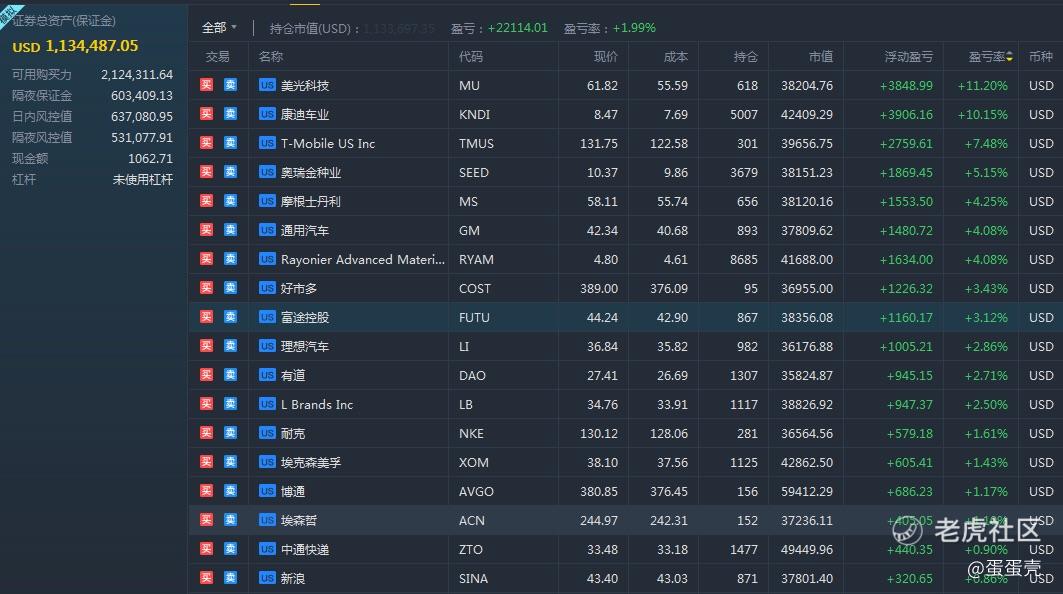Click the 日内风控值 value 637,080.95

[x=142, y=117]
